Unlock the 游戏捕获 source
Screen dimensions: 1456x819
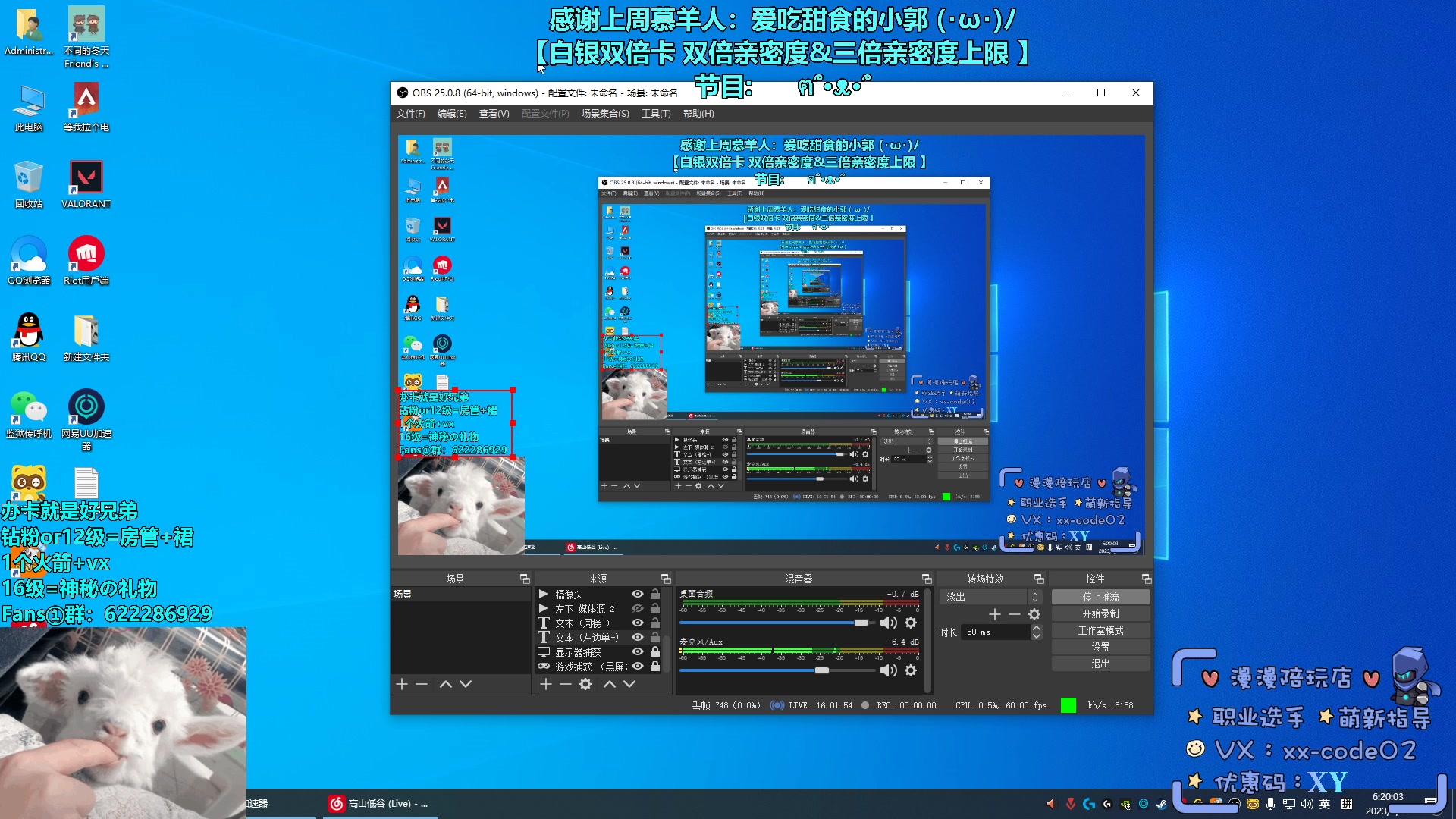pos(655,667)
